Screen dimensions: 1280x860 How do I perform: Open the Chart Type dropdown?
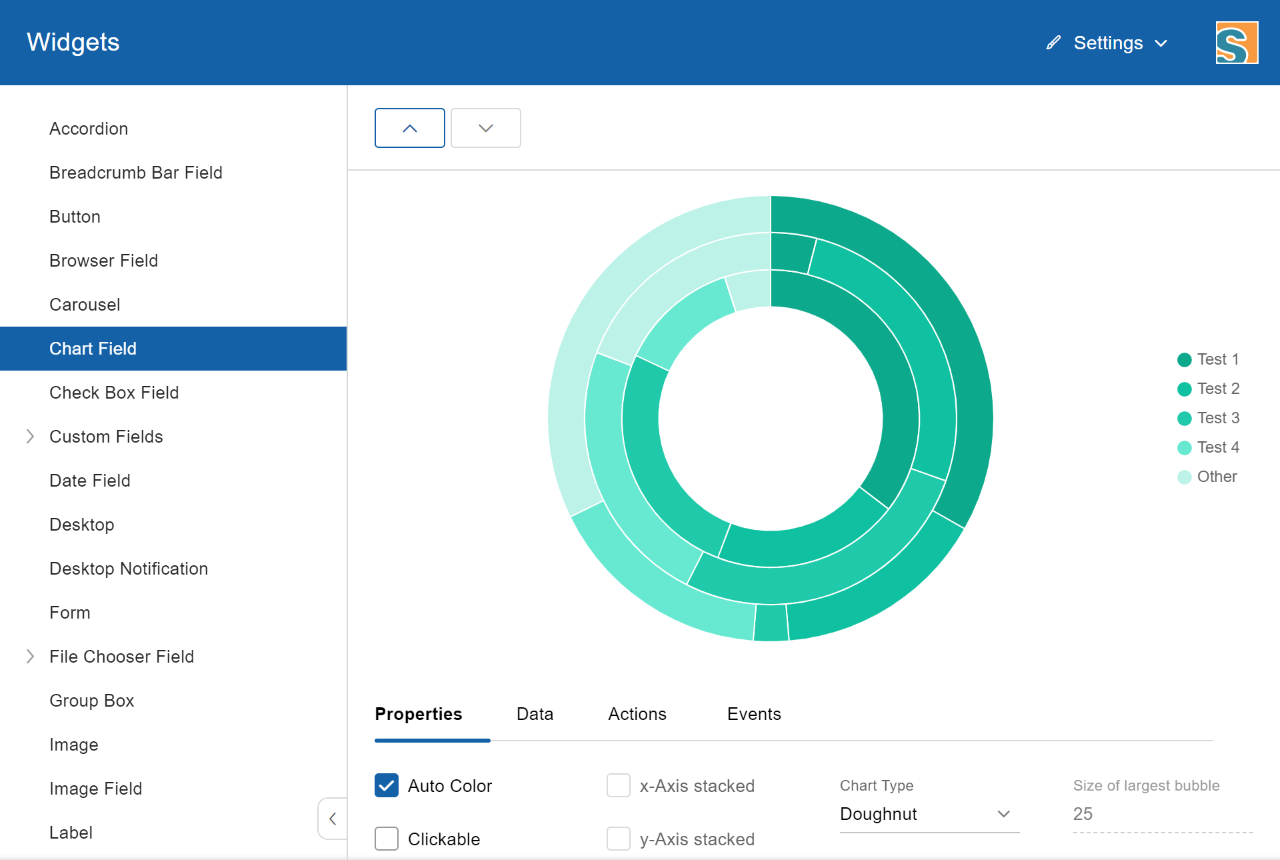(x=929, y=814)
